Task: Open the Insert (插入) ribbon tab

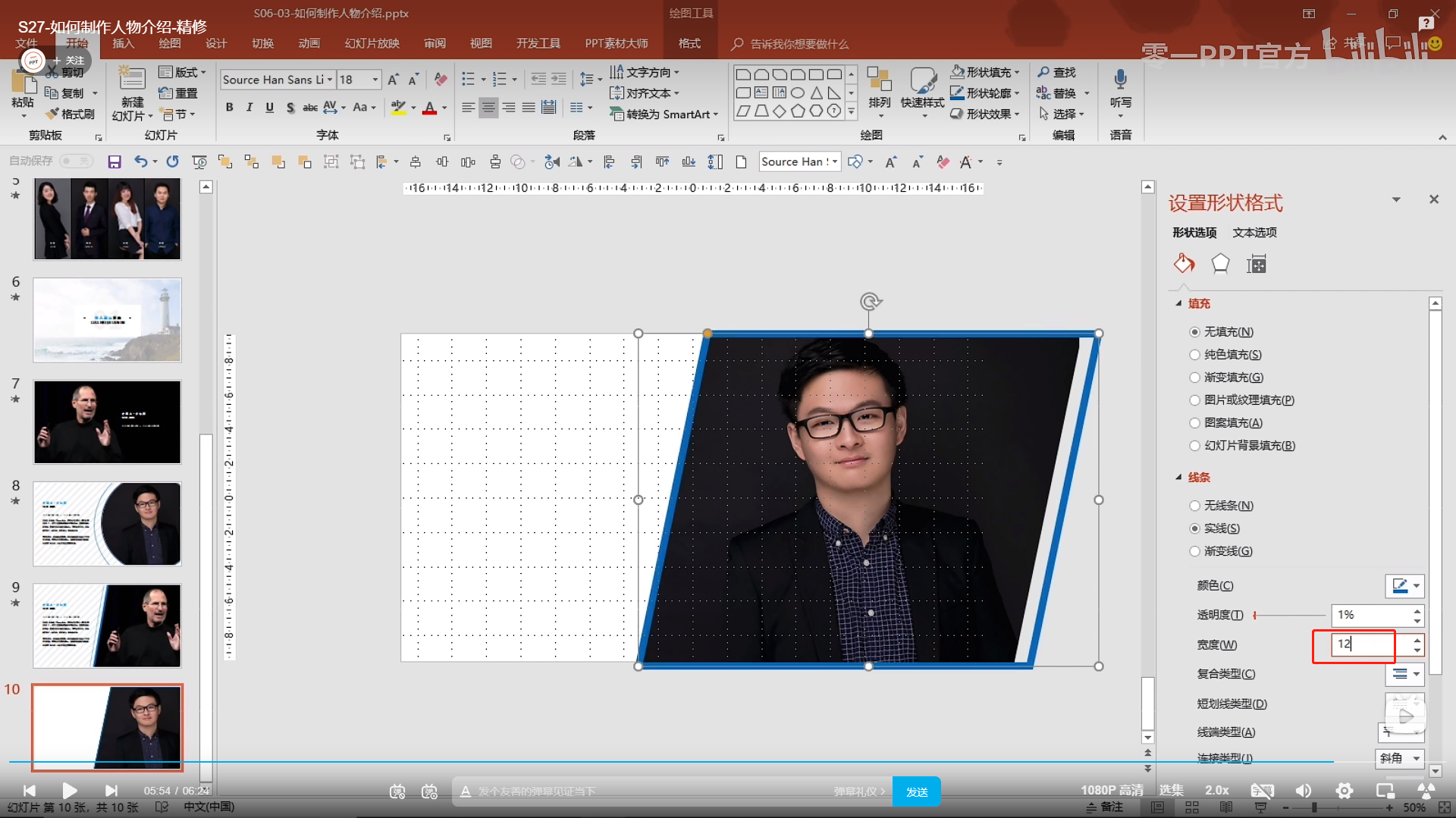Action: click(x=124, y=43)
